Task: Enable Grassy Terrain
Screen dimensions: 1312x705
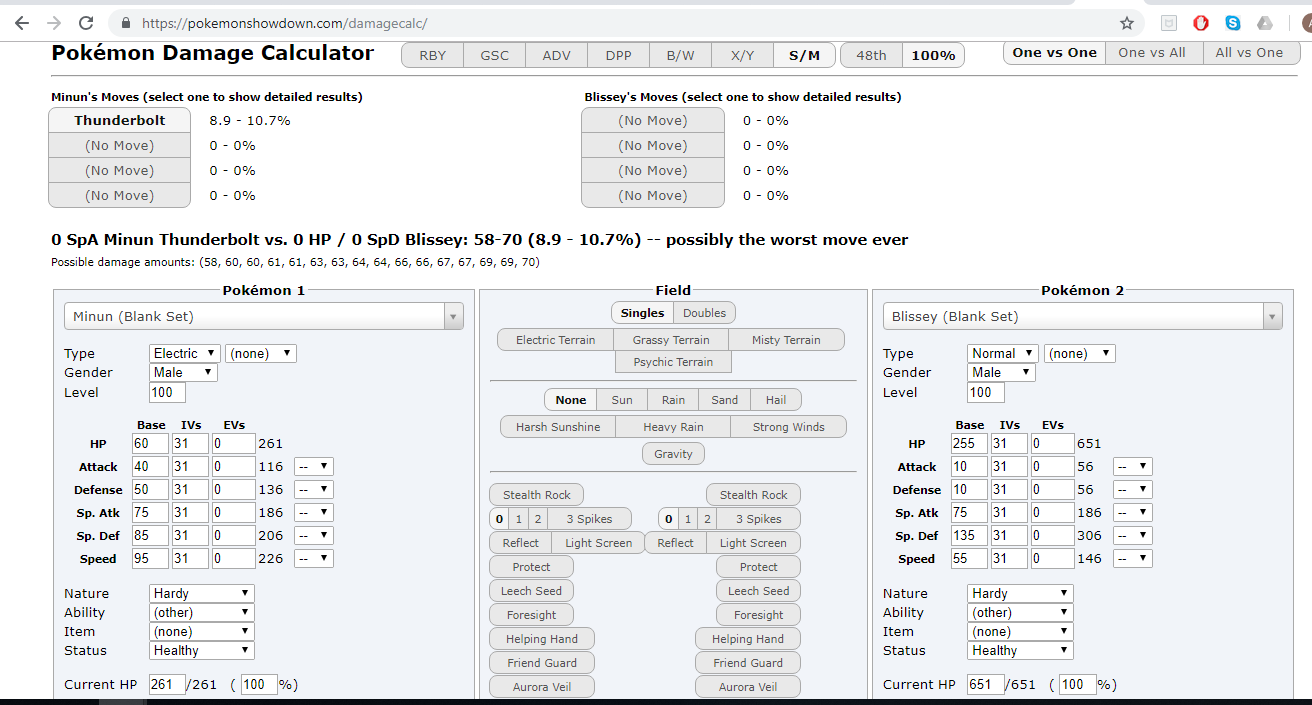Action: pyautogui.click(x=671, y=340)
